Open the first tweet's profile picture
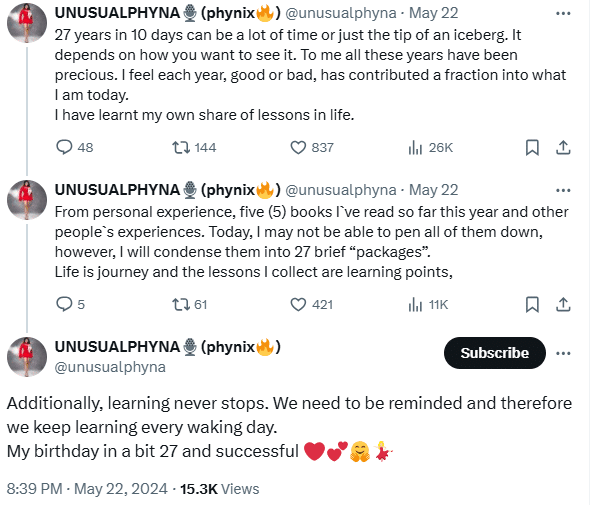 pyautogui.click(x=25, y=26)
